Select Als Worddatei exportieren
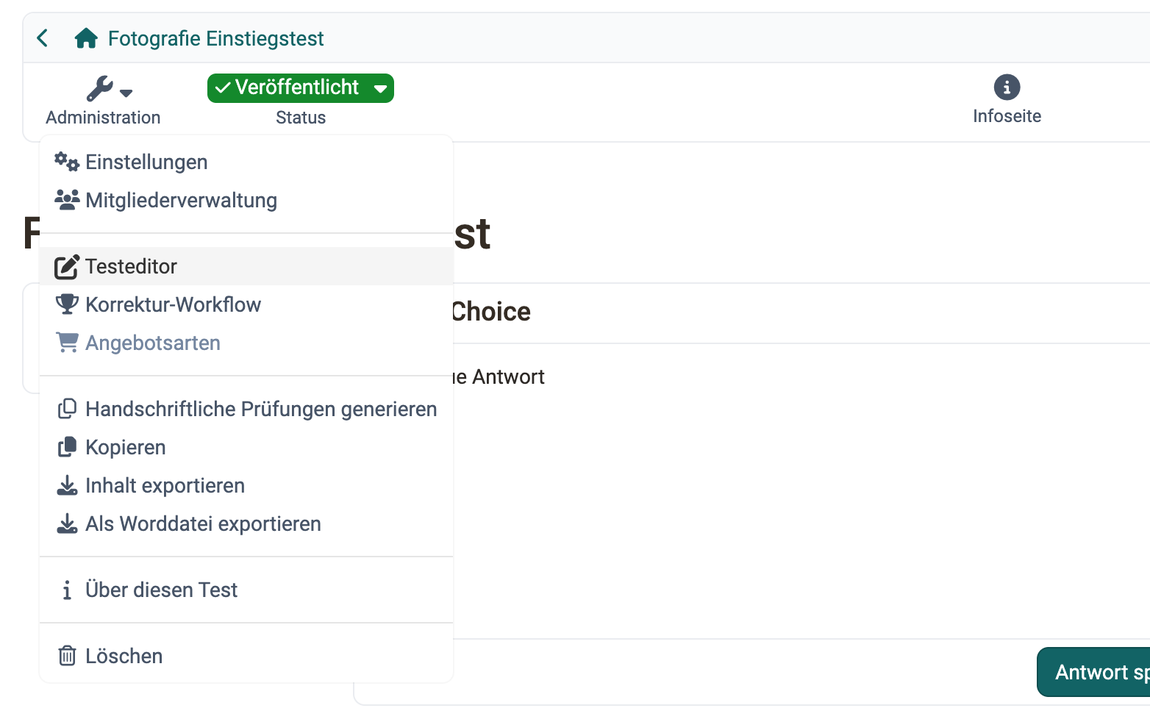This screenshot has height=722, width=1150. [x=246, y=523]
